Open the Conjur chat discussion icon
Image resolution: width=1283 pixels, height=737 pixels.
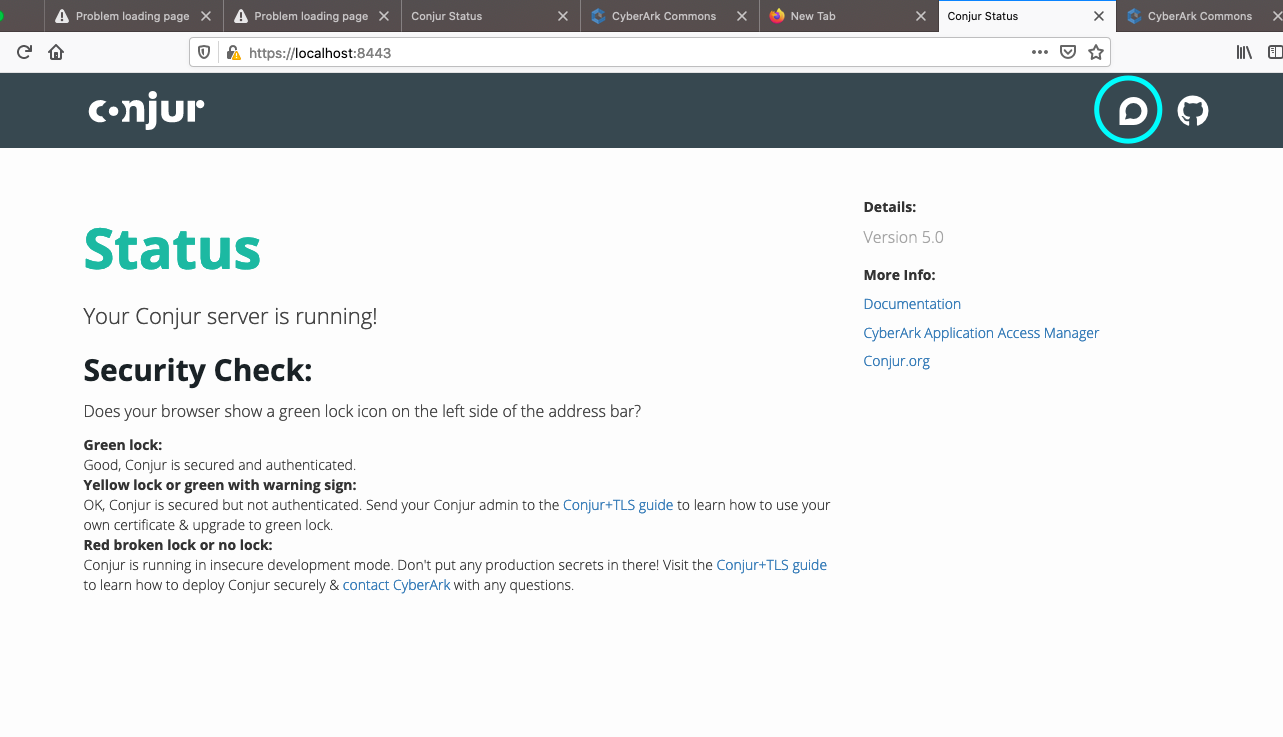coord(1131,110)
